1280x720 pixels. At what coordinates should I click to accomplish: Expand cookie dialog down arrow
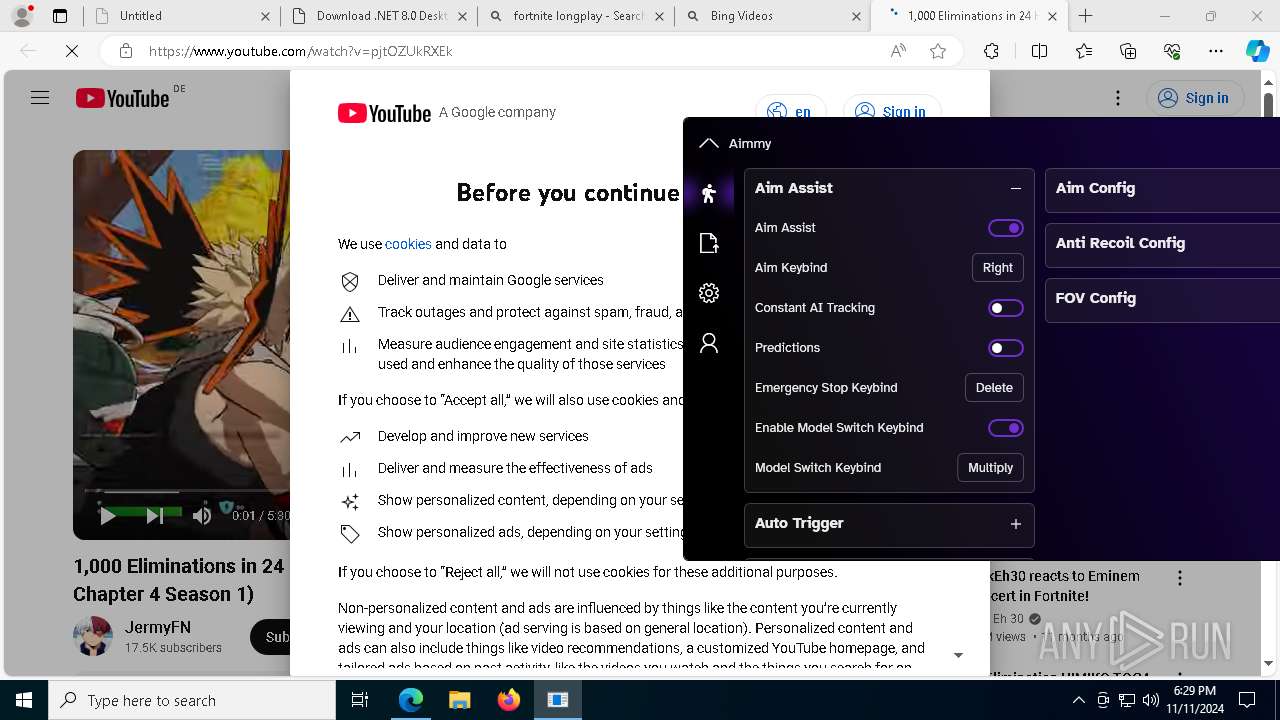958,655
